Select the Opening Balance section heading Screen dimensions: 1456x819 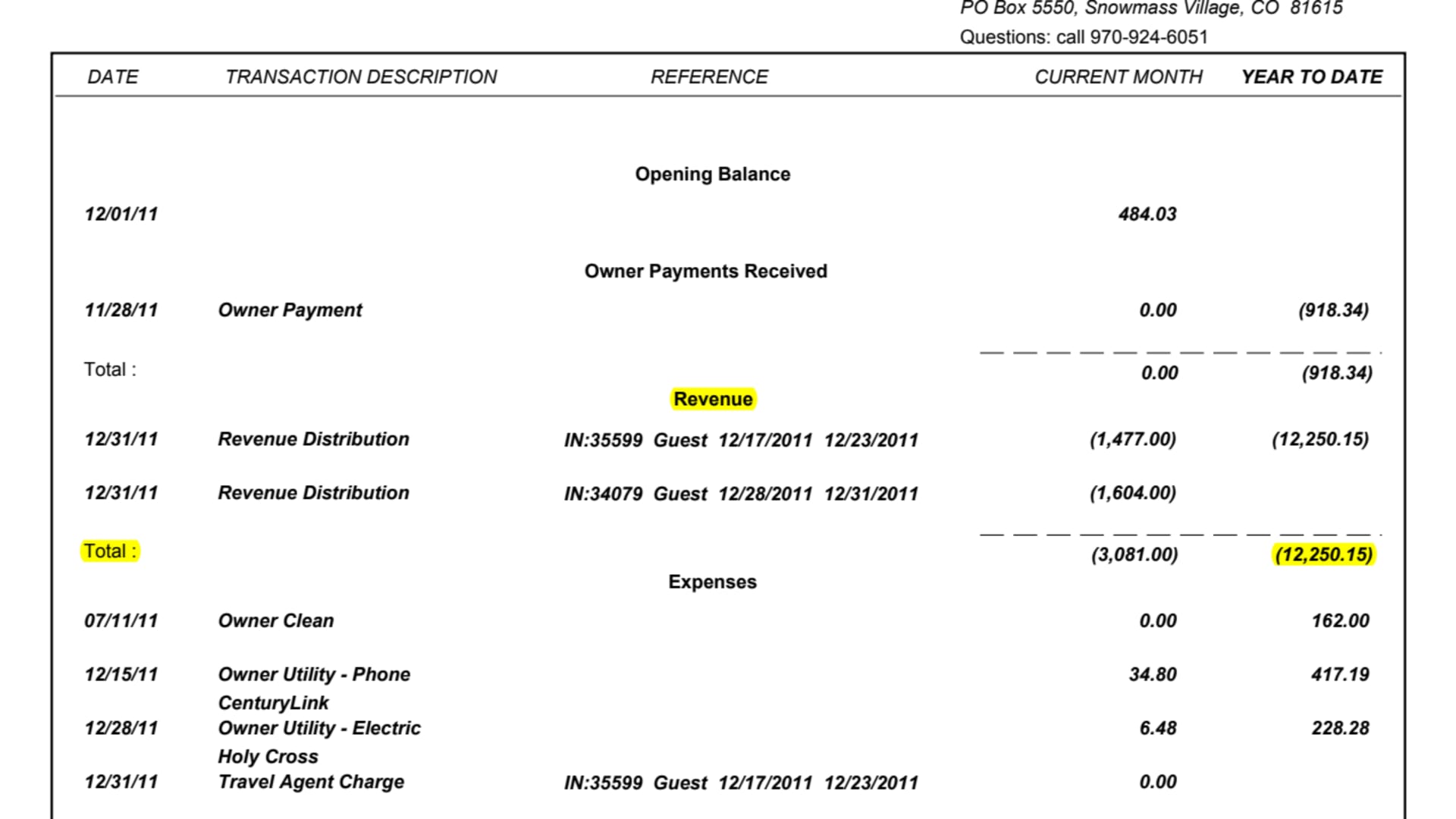(713, 174)
